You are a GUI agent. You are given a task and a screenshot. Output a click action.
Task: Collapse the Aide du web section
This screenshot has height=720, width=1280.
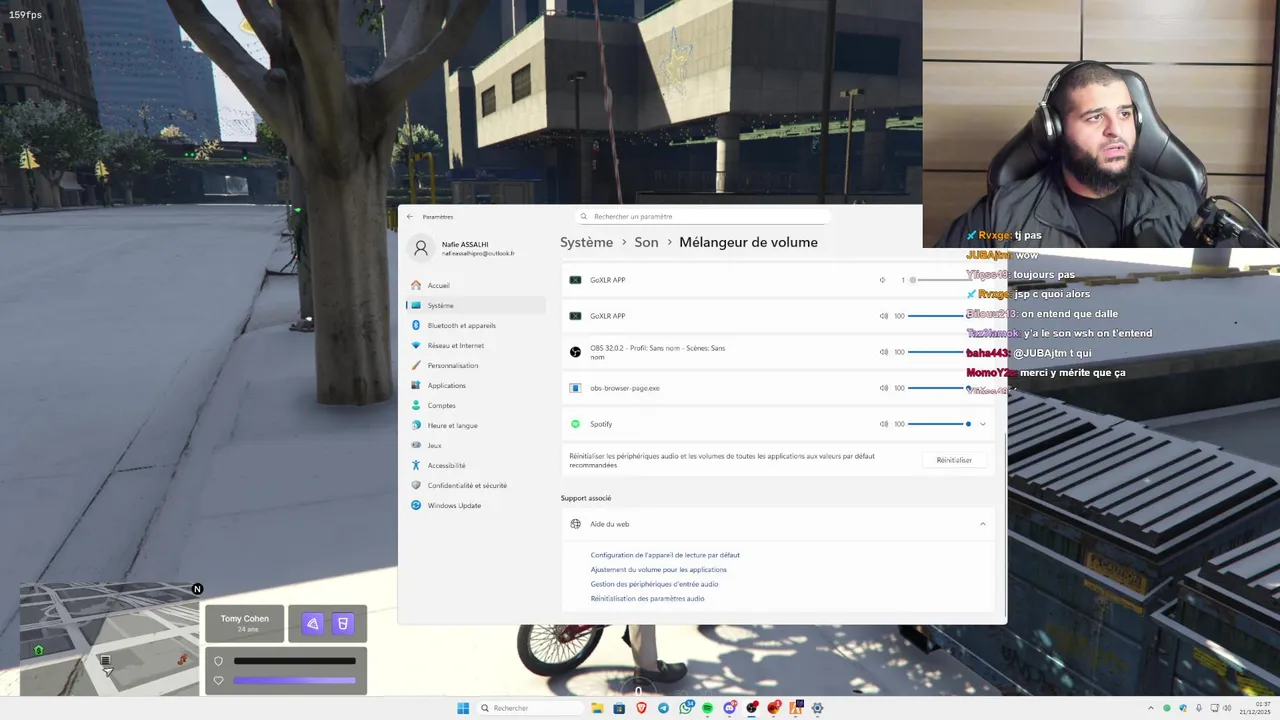[982, 524]
